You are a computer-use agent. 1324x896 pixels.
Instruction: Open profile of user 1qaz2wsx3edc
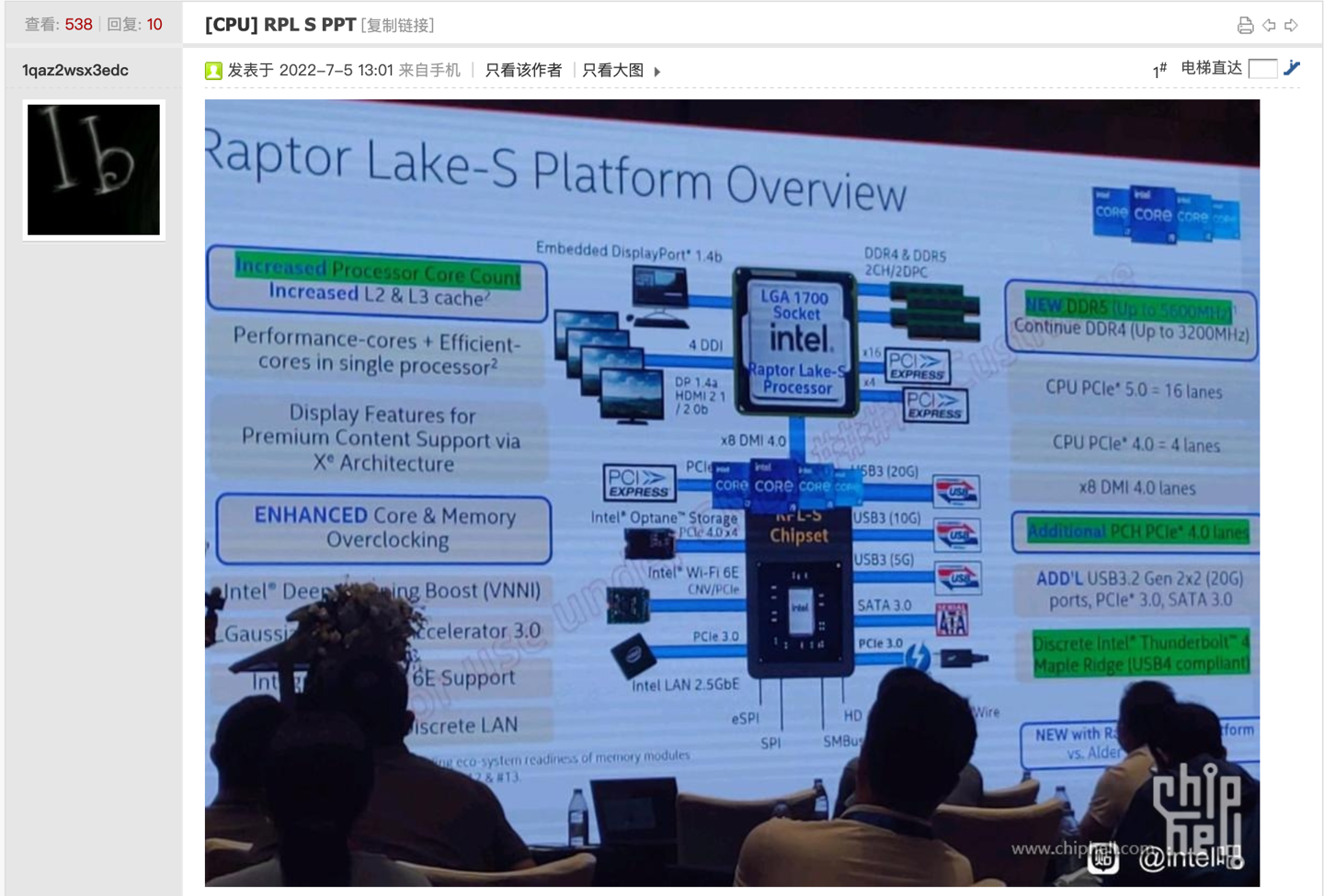tap(75, 71)
